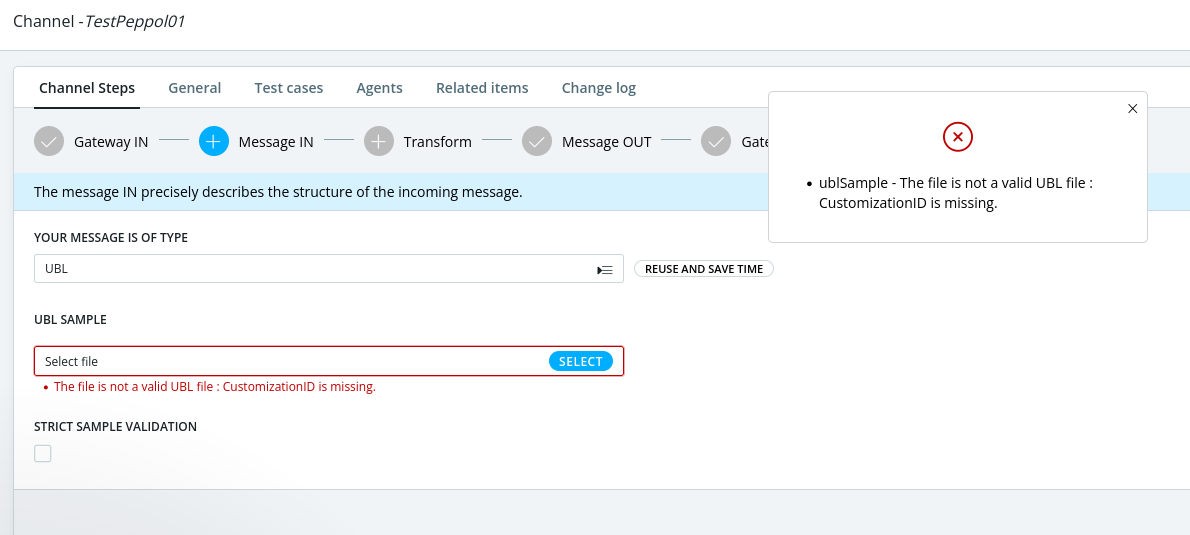Click the last checkmark step icon beside Message OUT
This screenshot has width=1190, height=535.
tap(716, 142)
